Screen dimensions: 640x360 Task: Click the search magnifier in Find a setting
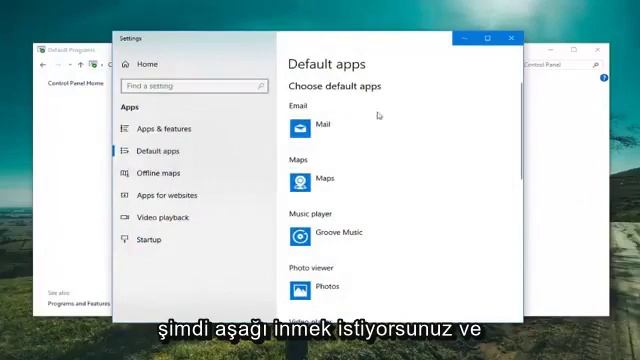(261, 86)
